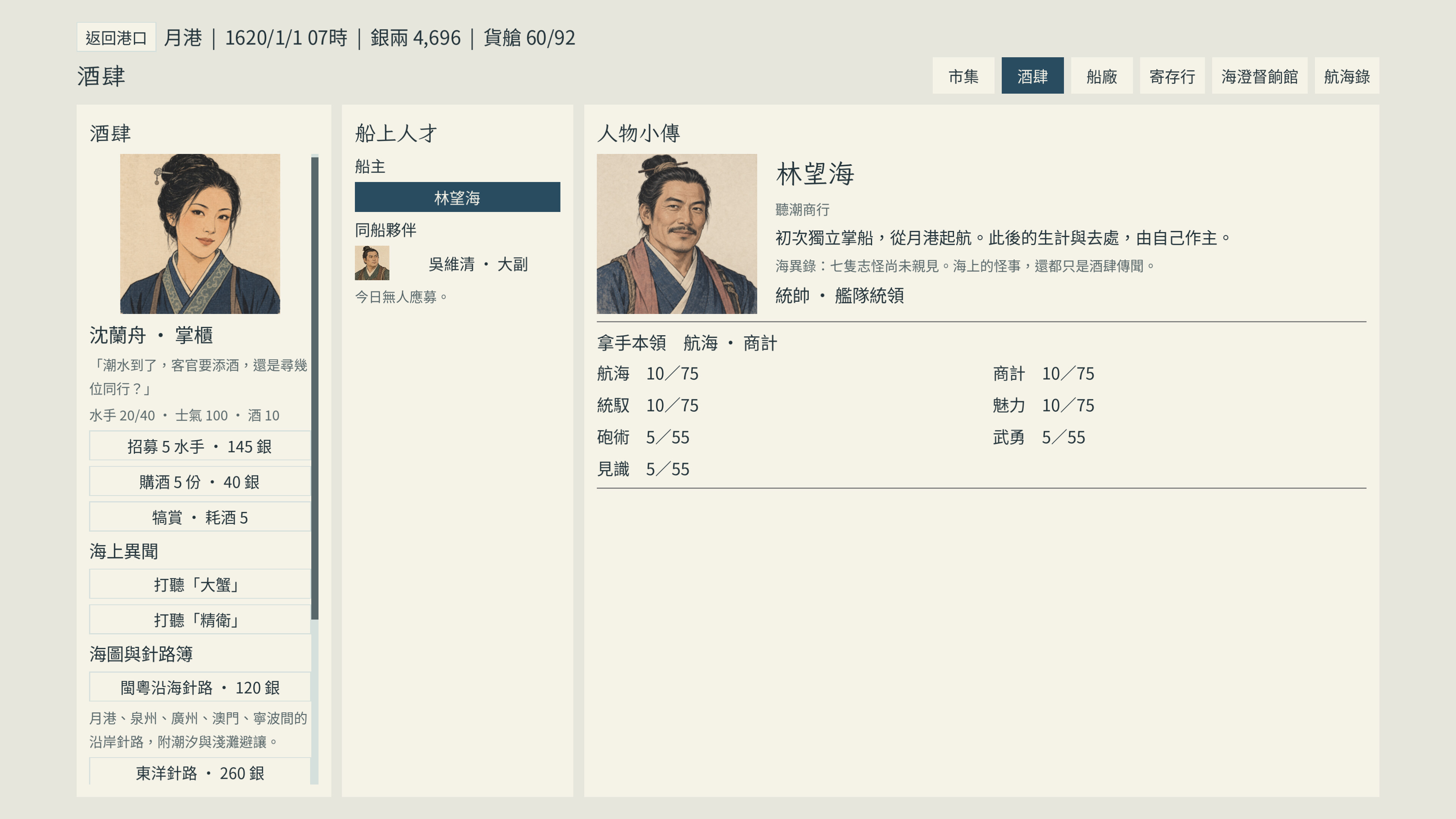Purchase 閩粵沿海針路 · 120 銀
1456x819 pixels.
199,687
